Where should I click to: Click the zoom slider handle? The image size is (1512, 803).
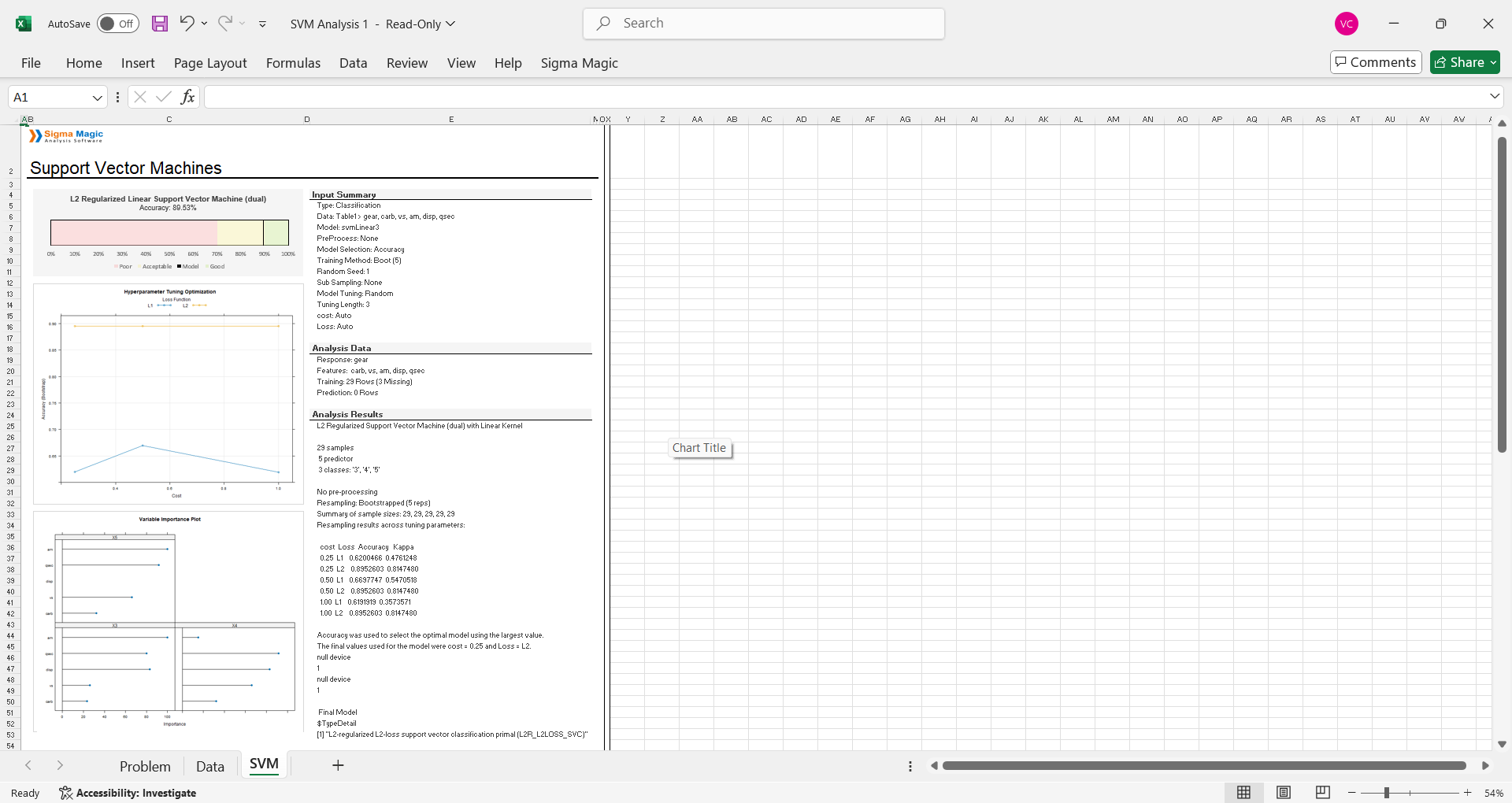click(1386, 793)
